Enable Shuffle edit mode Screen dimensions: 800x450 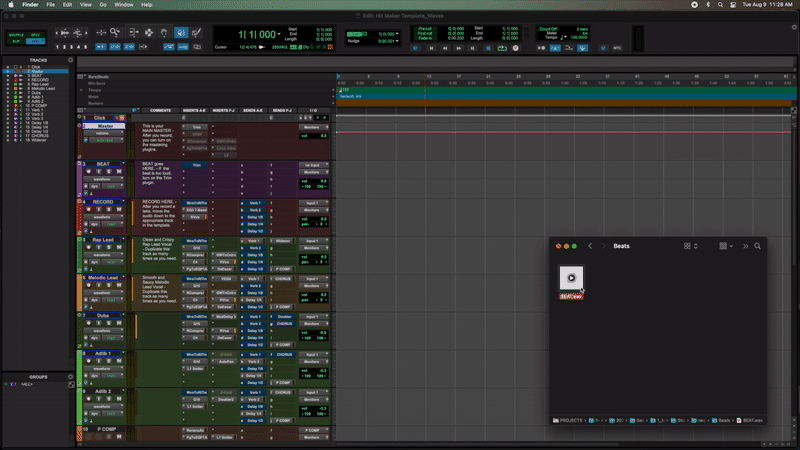point(16,33)
